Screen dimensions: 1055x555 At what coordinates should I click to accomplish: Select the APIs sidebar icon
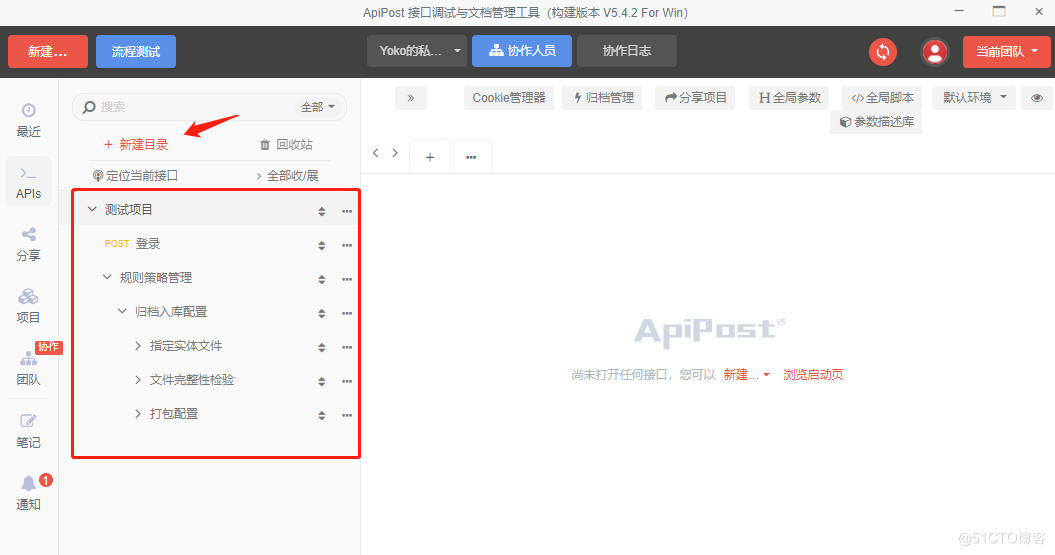28,182
